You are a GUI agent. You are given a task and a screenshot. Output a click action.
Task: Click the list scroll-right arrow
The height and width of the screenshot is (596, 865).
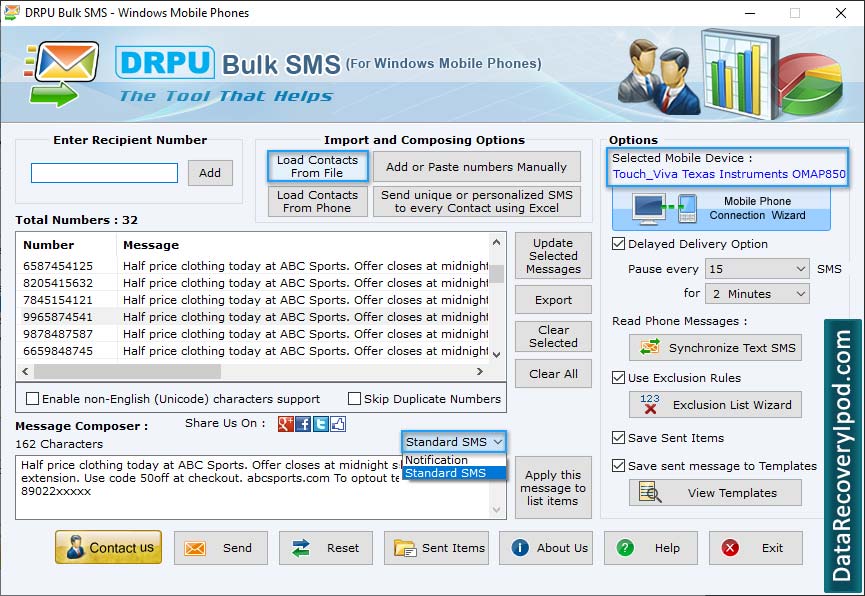point(480,371)
